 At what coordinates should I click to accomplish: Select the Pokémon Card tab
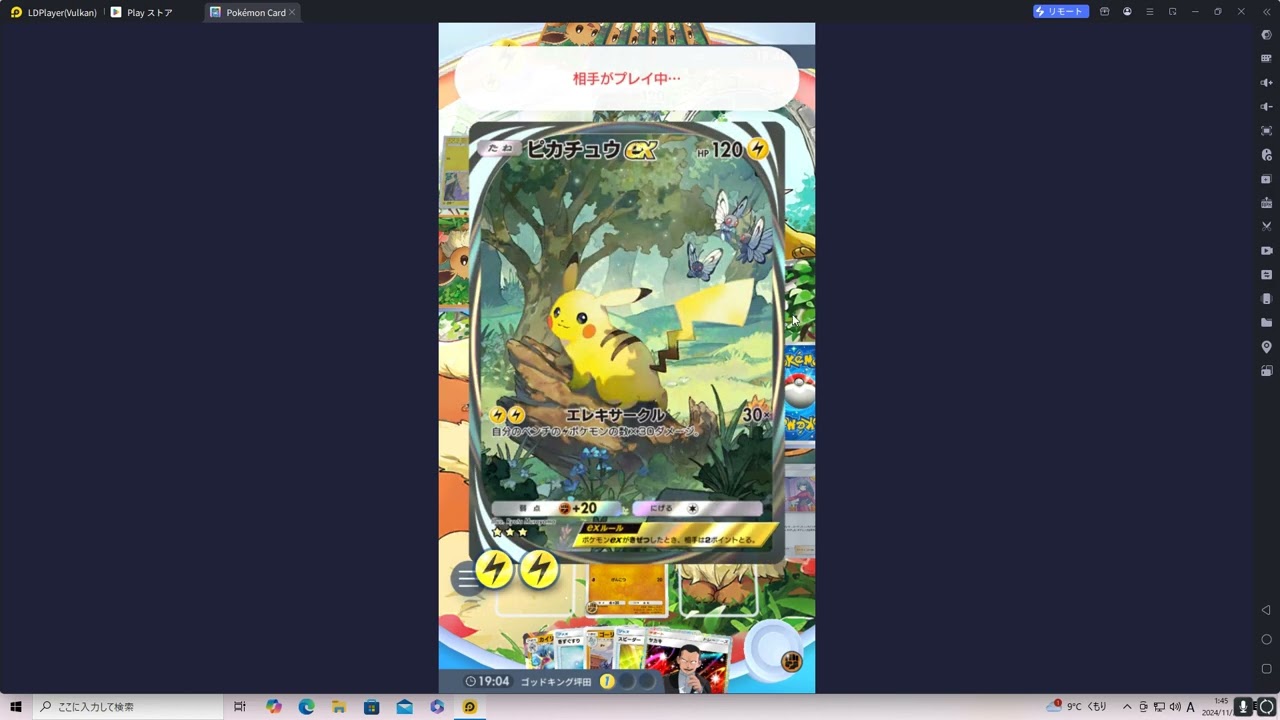click(x=248, y=12)
